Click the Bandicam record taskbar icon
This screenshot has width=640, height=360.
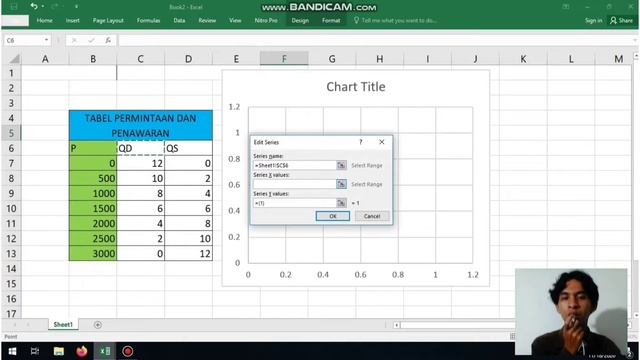point(128,351)
